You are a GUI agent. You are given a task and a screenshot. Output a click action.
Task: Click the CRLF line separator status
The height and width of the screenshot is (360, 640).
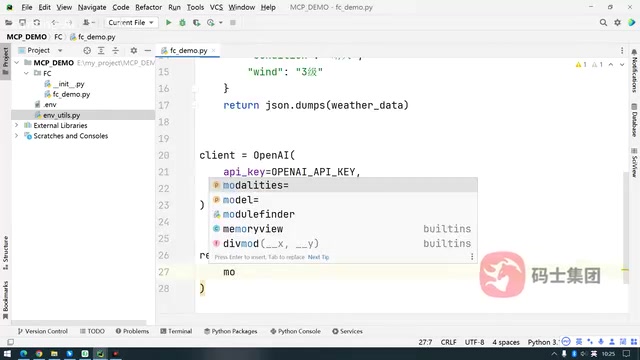tap(448, 342)
